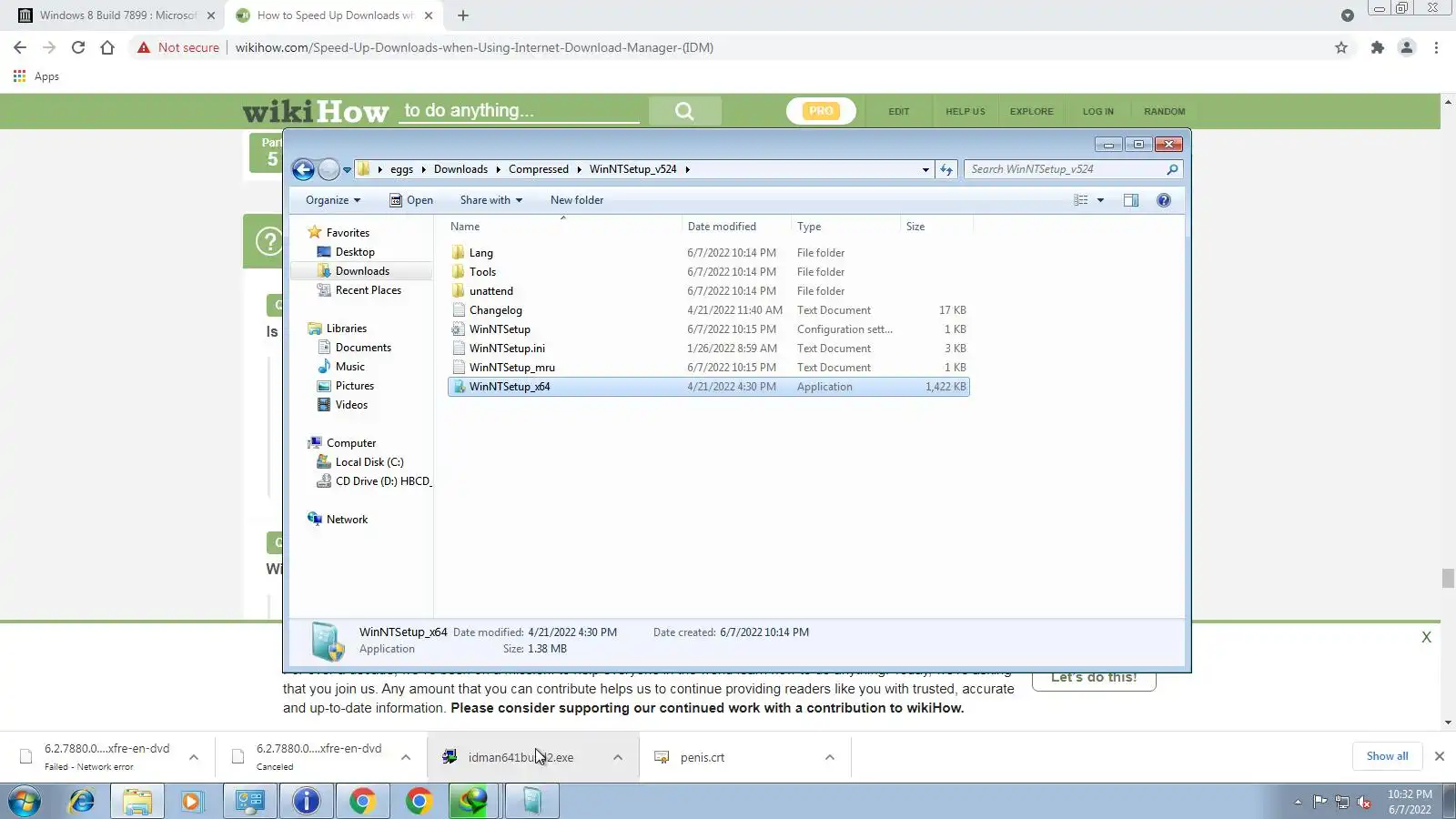Expand options for idman641 exe download
1456x819 pixels.
tap(618, 757)
